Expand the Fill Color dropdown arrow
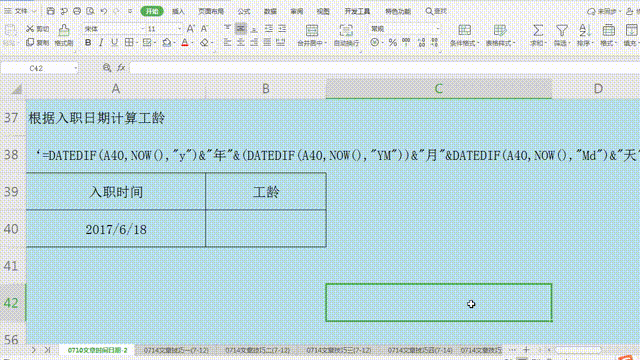The height and width of the screenshot is (360, 640). coord(174,43)
